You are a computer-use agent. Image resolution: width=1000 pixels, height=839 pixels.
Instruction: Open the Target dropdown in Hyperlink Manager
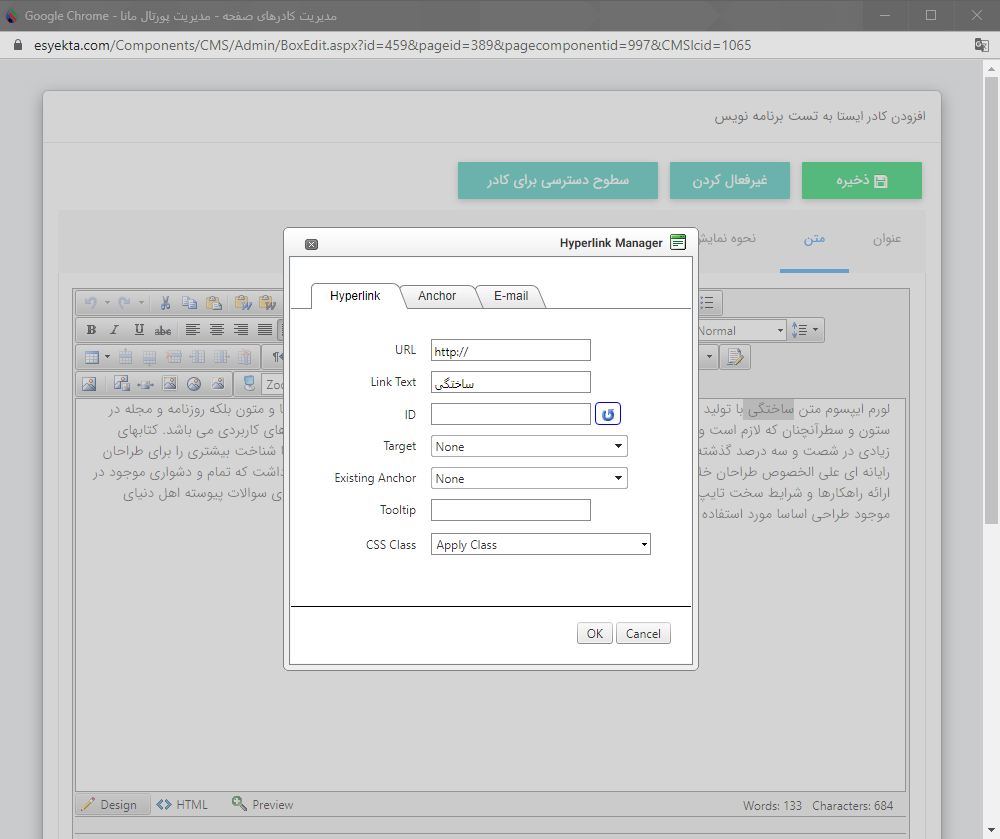coord(529,446)
